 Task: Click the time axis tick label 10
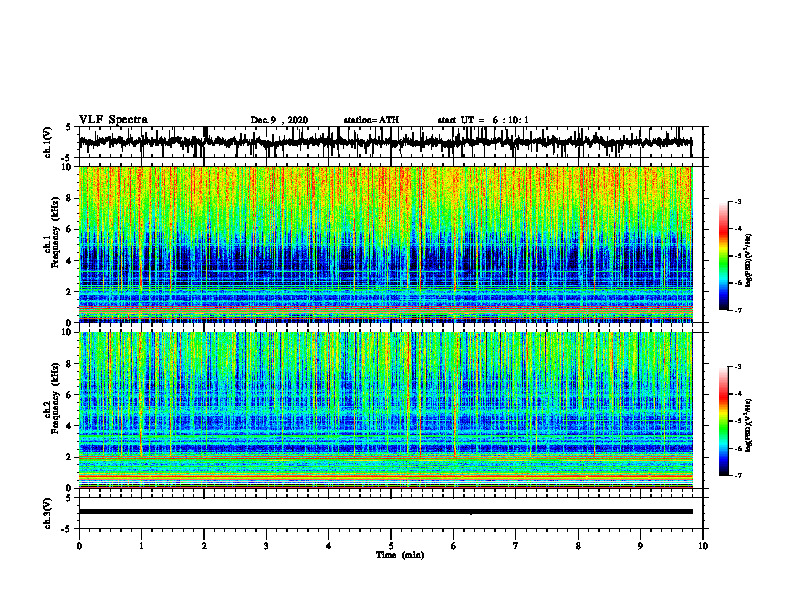pos(703,546)
